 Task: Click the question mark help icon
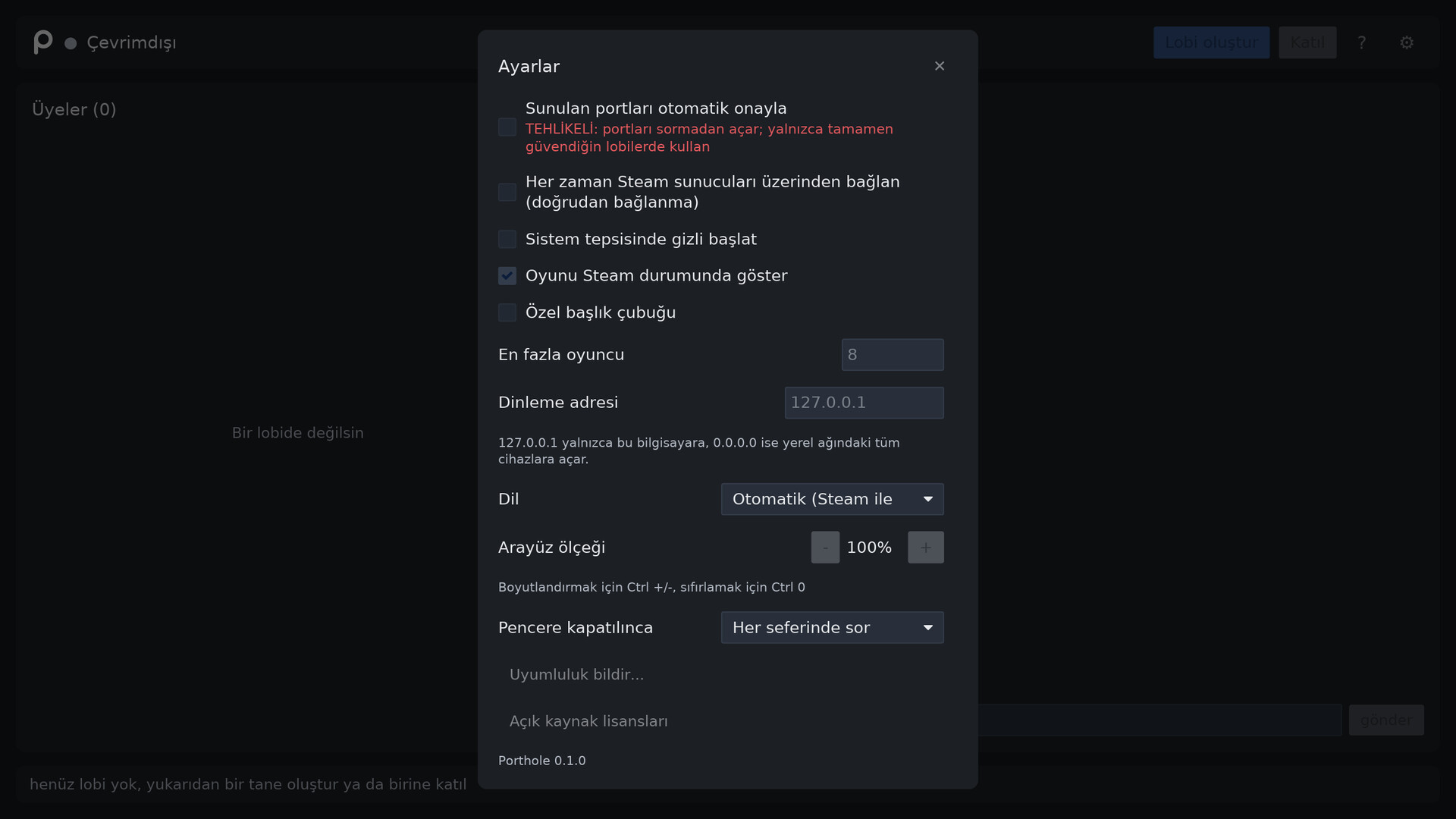tap(1362, 42)
